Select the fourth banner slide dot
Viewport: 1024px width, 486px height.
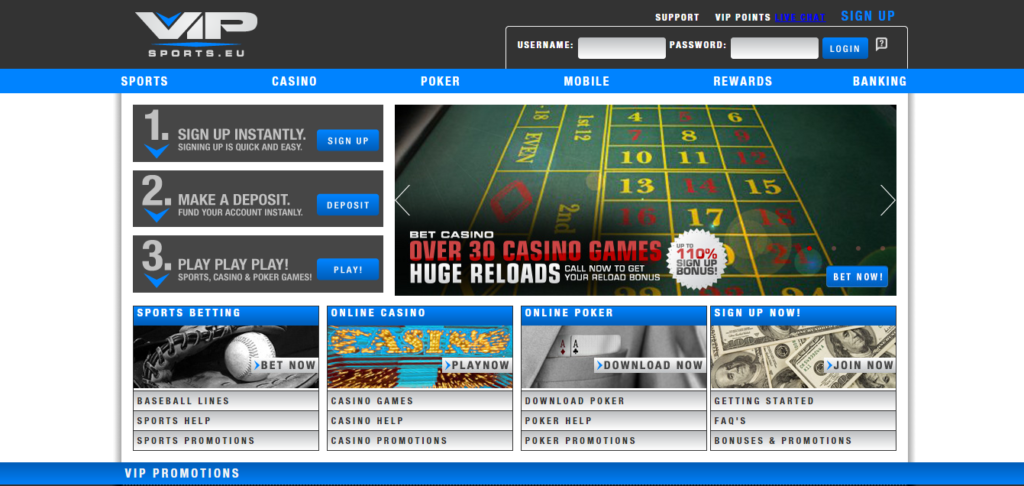click(x=882, y=248)
